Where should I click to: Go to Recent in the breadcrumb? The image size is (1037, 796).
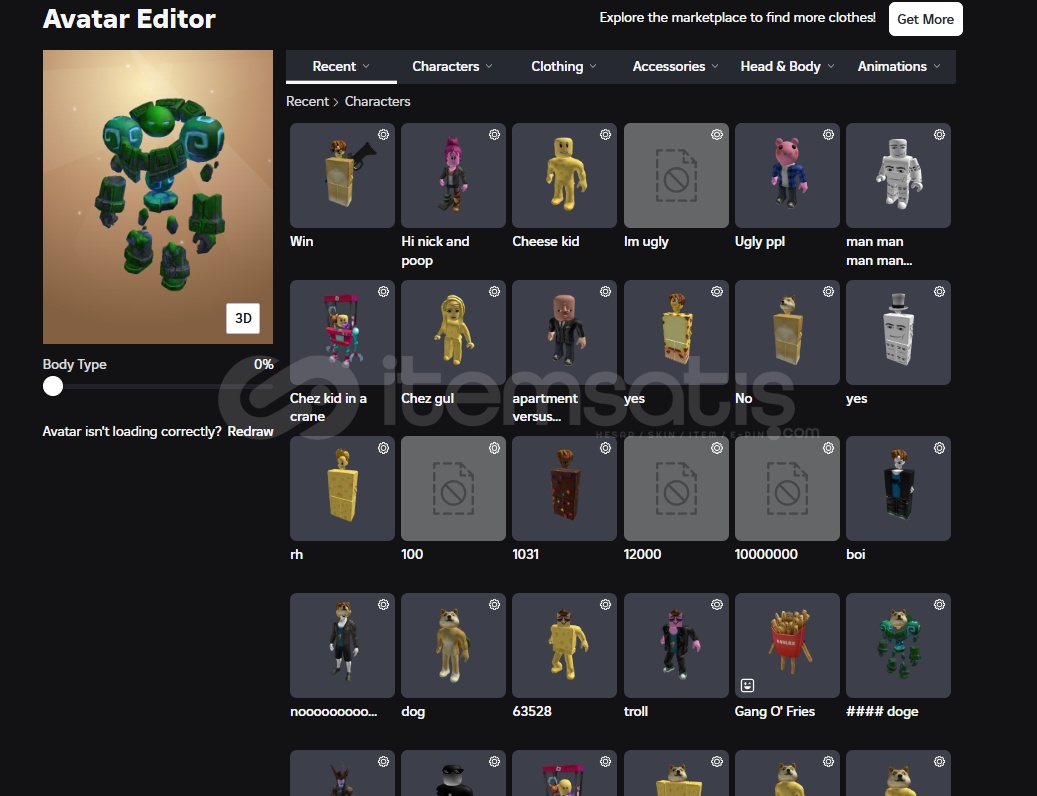click(x=307, y=102)
